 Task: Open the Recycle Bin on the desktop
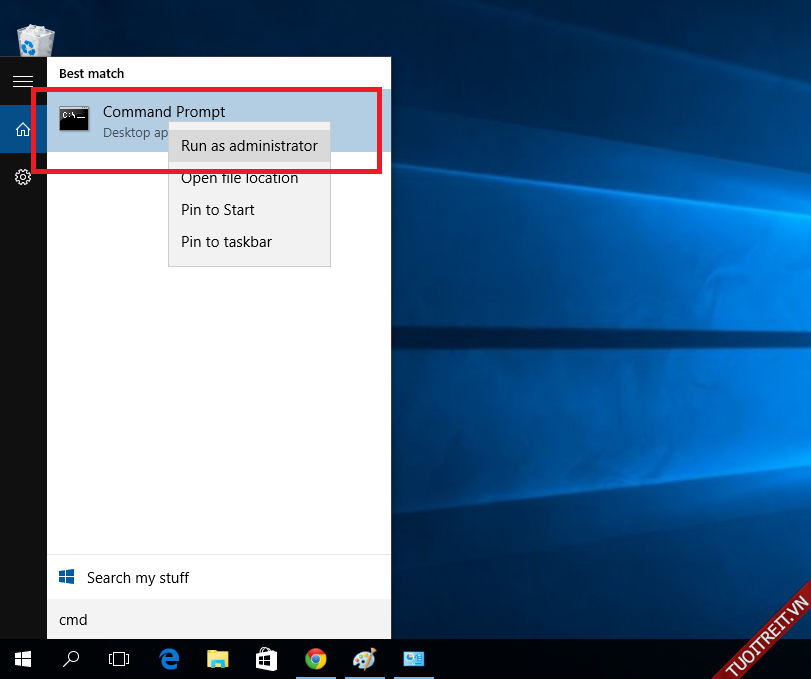pyautogui.click(x=36, y=40)
